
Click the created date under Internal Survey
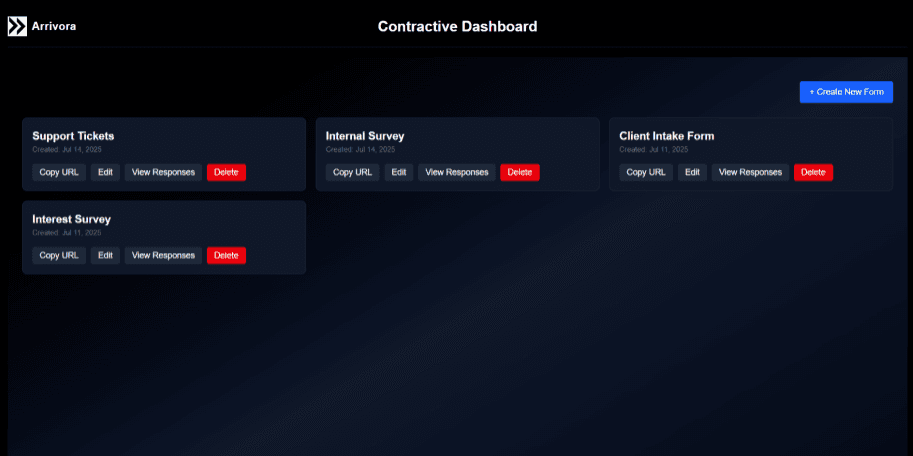click(360, 150)
